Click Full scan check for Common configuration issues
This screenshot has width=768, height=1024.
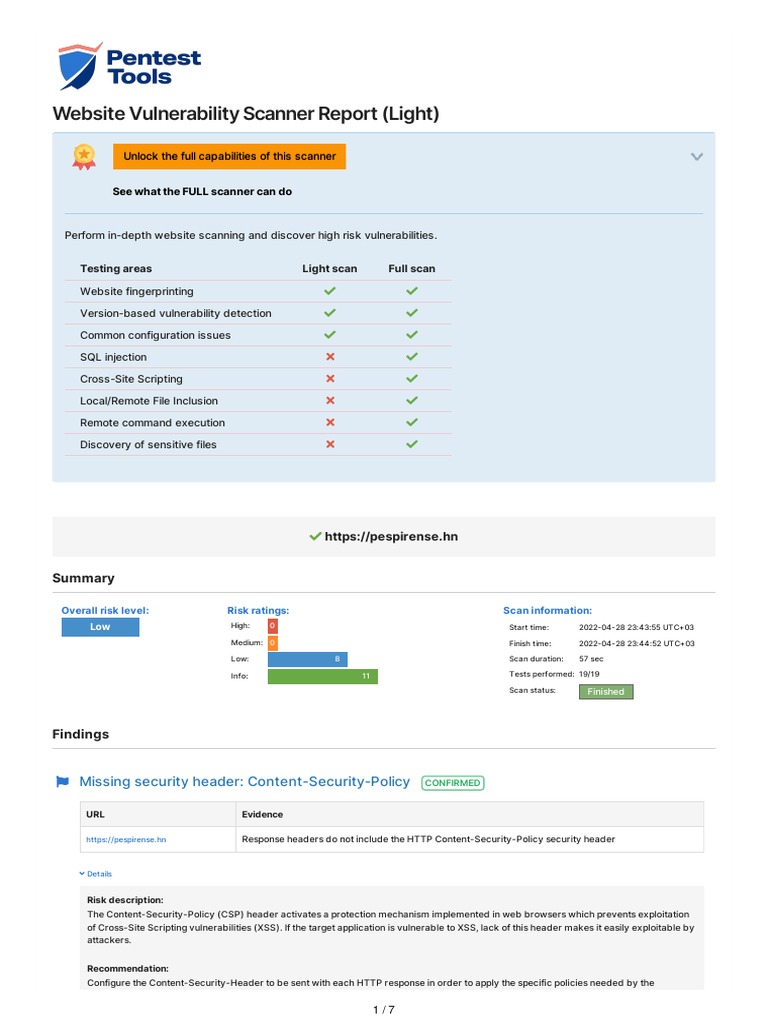coord(411,334)
